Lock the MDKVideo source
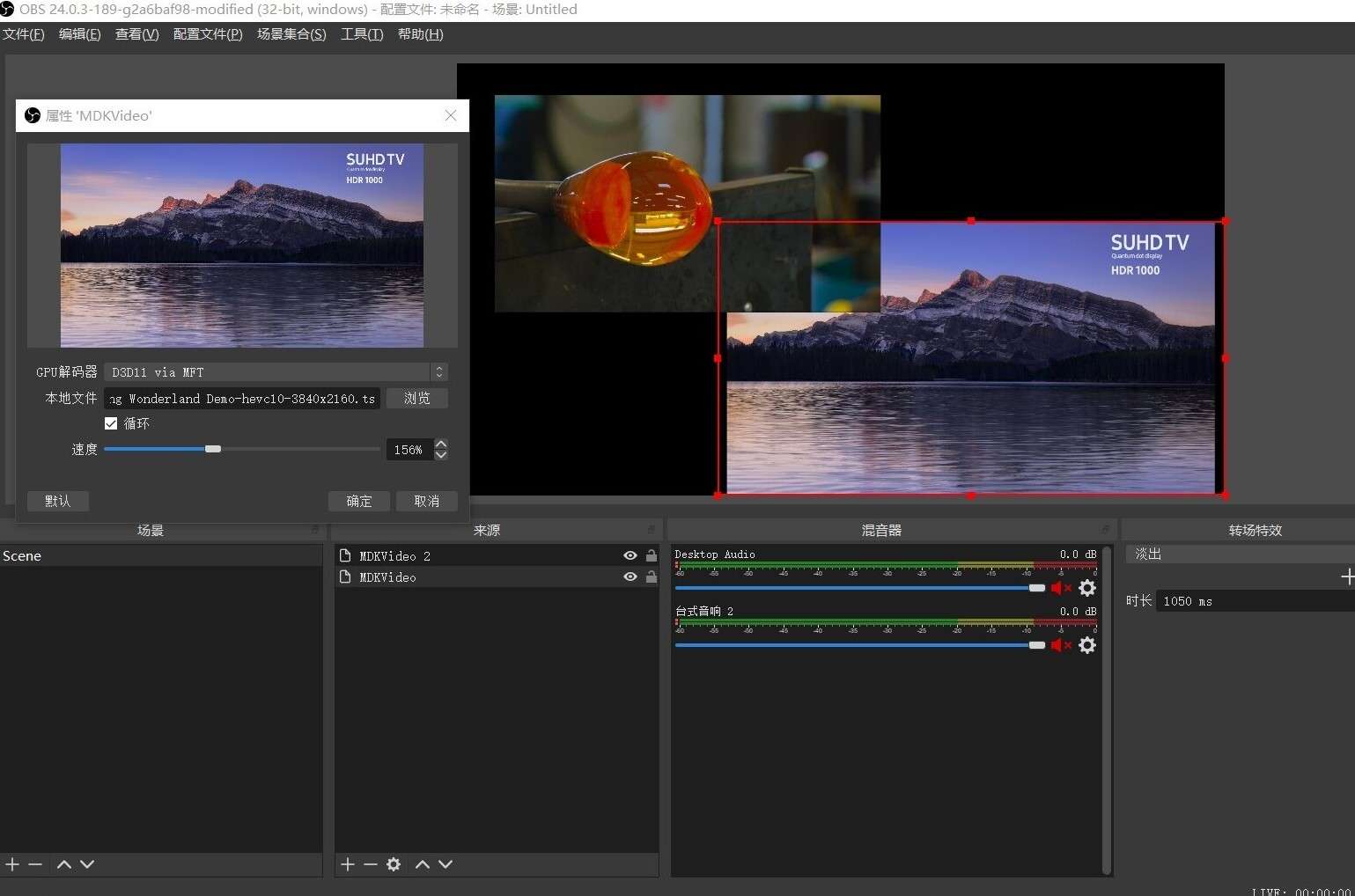Viewport: 1355px width, 896px height. coord(652,577)
